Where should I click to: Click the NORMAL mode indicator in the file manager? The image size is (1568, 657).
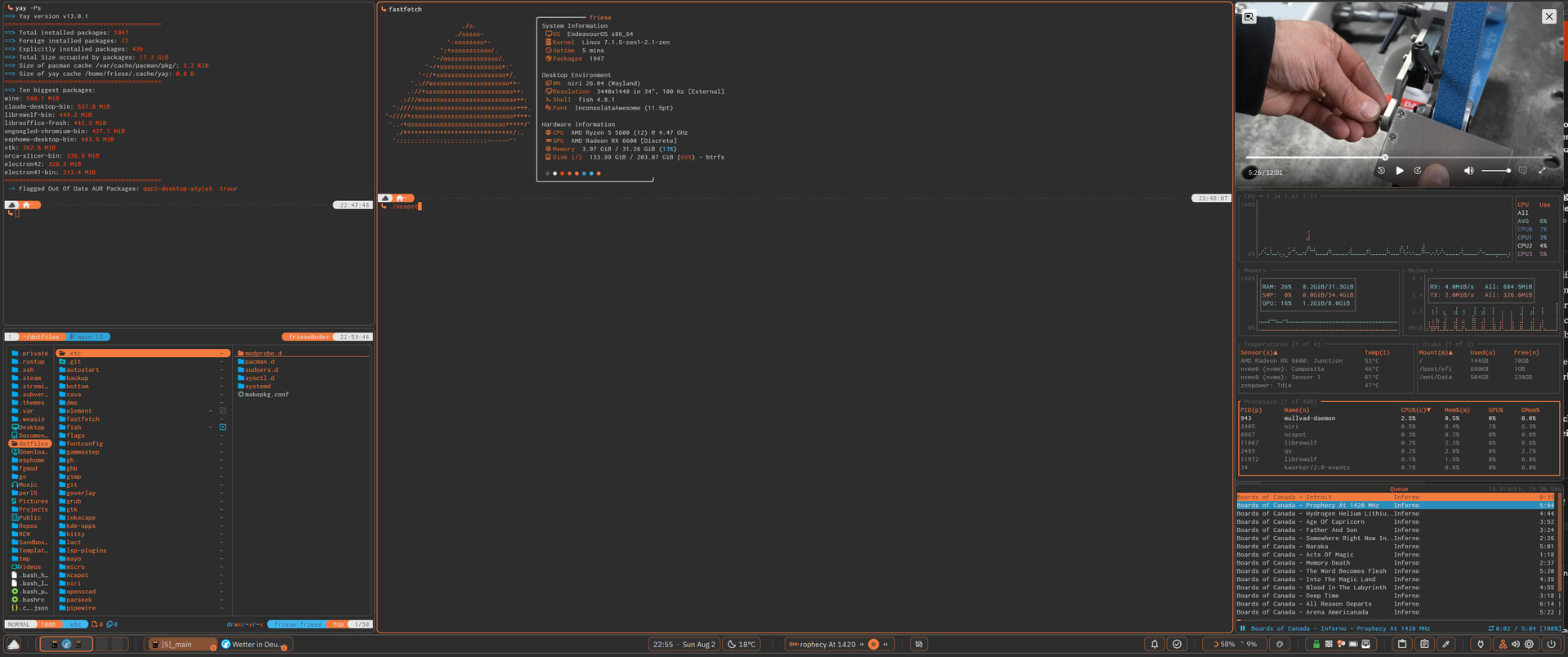click(x=19, y=624)
